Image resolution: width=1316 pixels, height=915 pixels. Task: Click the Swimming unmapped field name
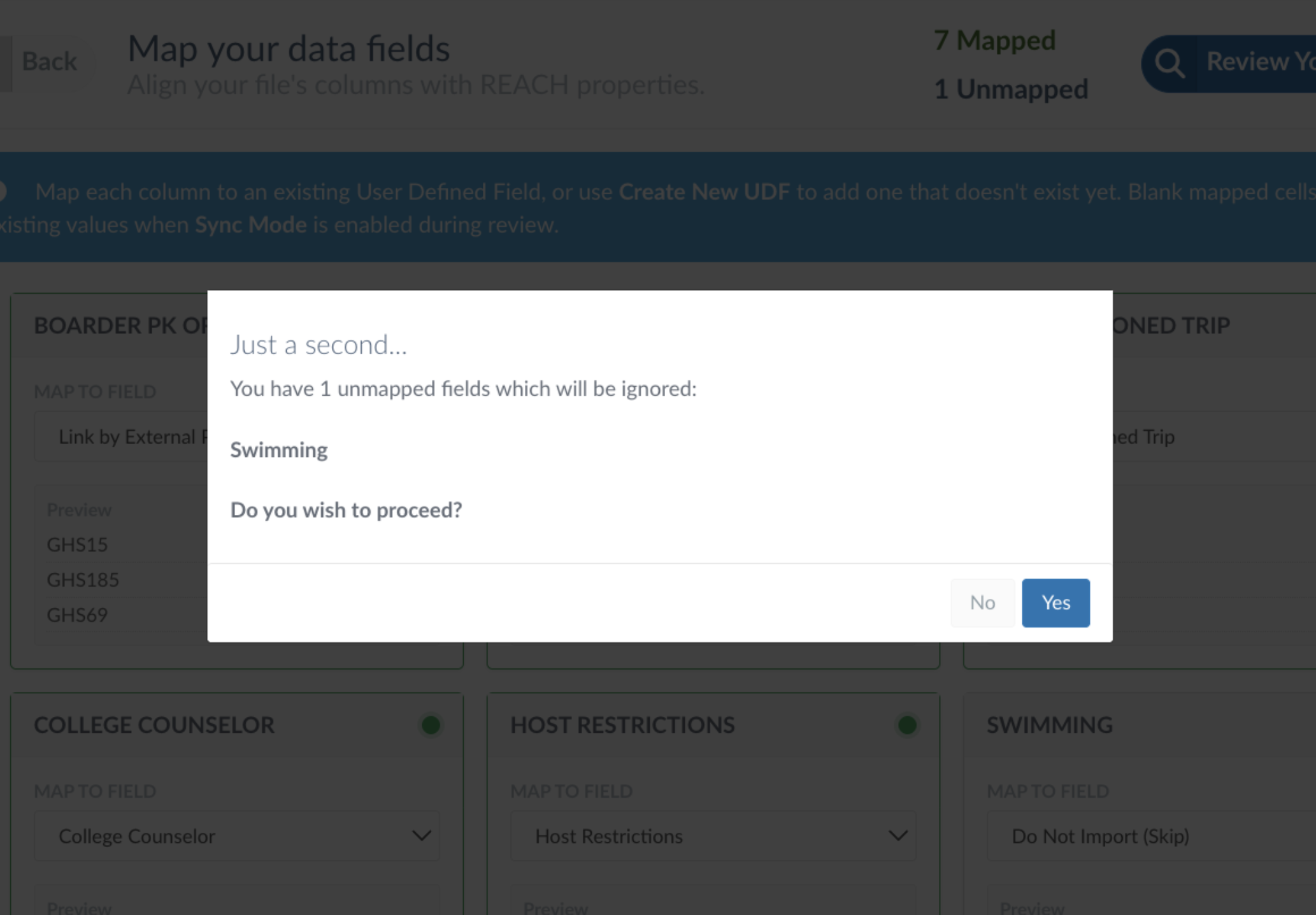pyautogui.click(x=279, y=450)
